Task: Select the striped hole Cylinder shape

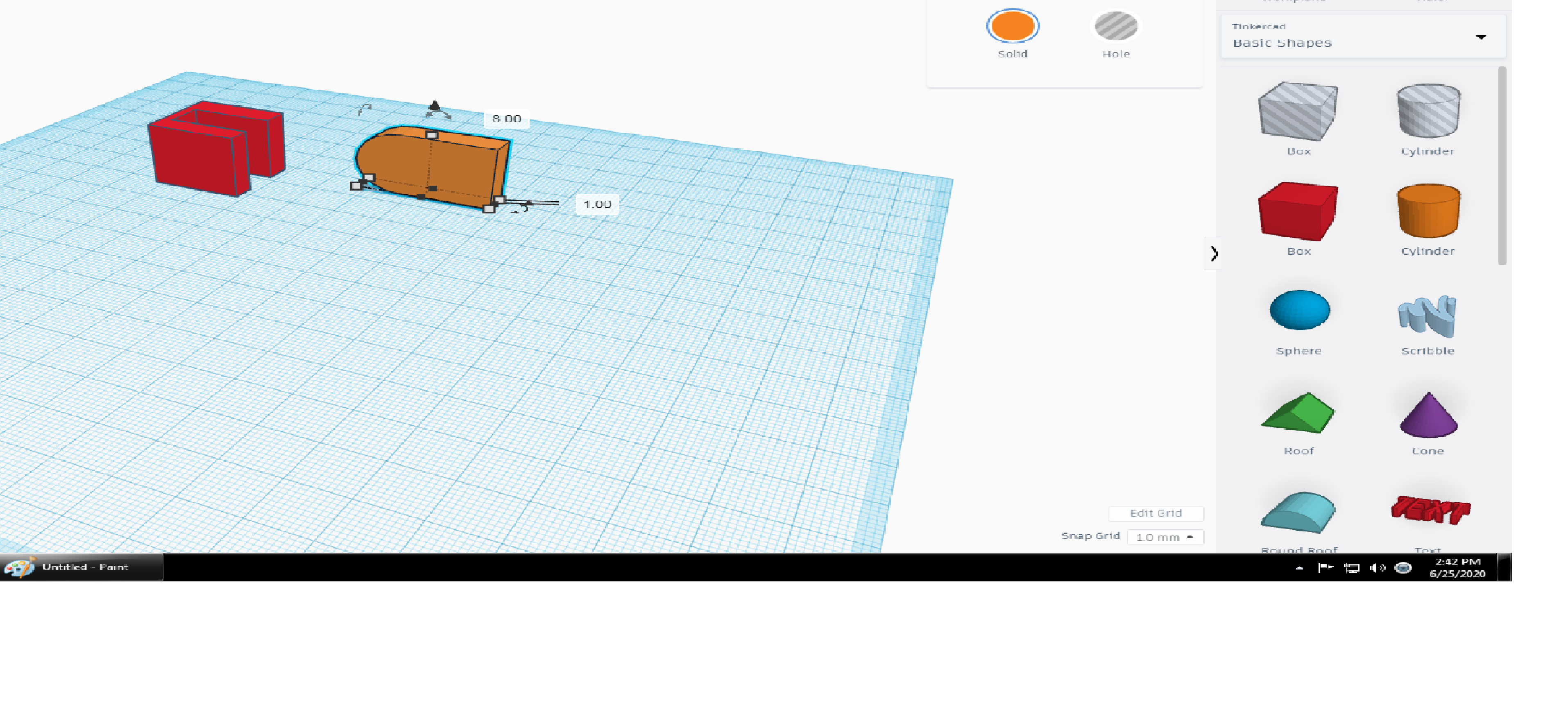Action: (x=1428, y=110)
